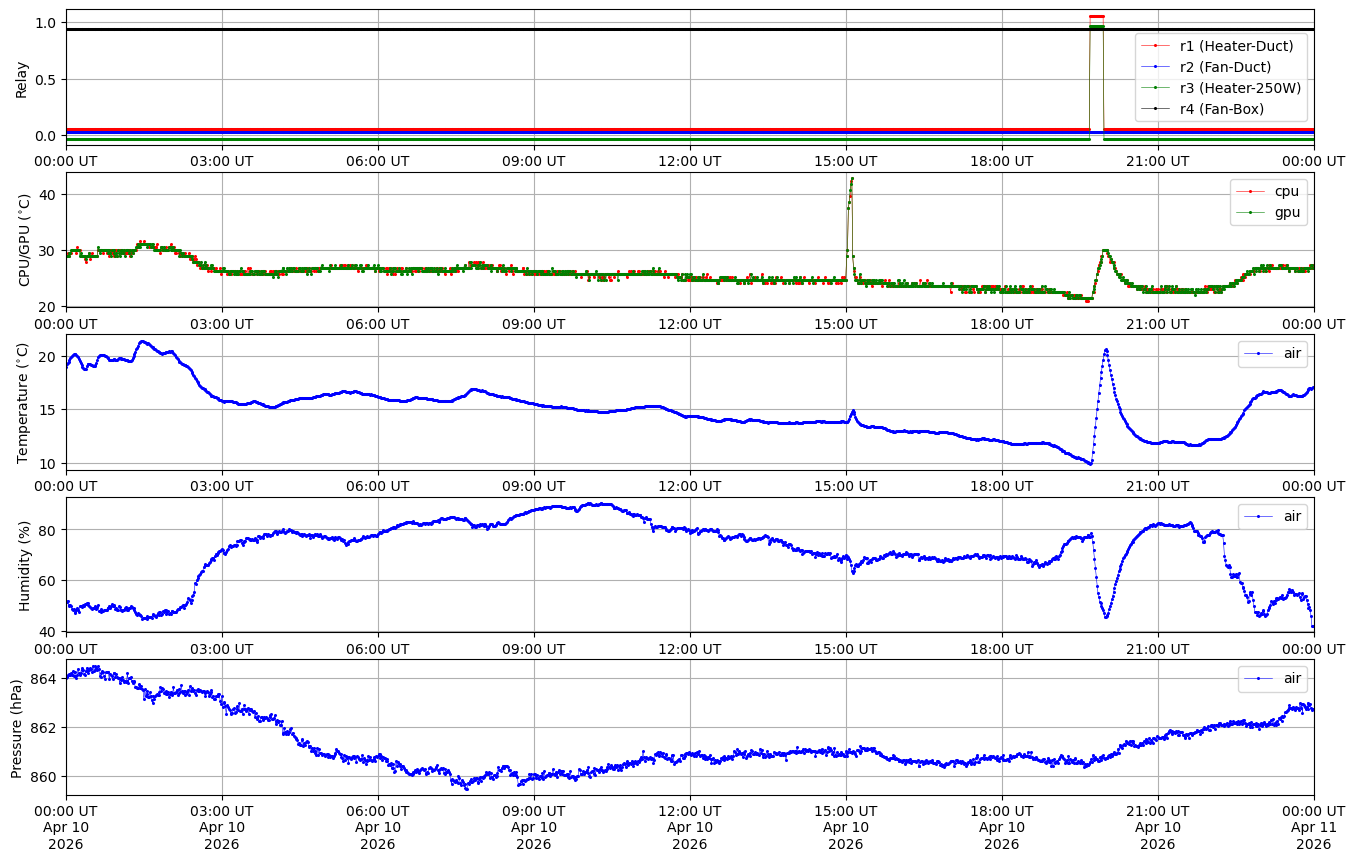Select the r4 (Fan-Box) legend entry
This screenshot has height=861, width=1355.
tap(1222, 109)
